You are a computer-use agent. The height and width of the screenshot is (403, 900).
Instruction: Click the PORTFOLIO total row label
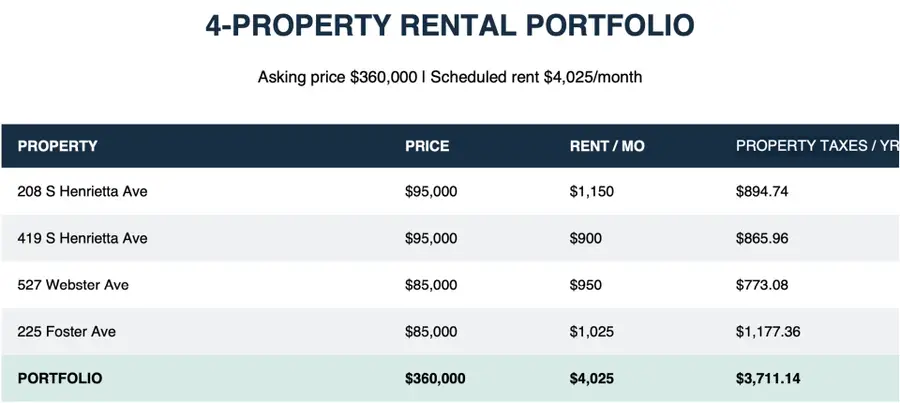[60, 378]
